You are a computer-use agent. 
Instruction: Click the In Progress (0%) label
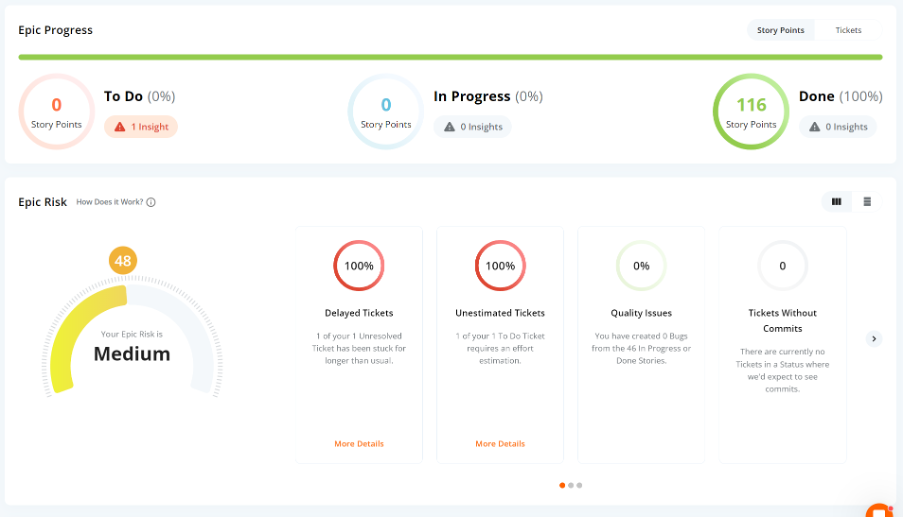pos(488,96)
